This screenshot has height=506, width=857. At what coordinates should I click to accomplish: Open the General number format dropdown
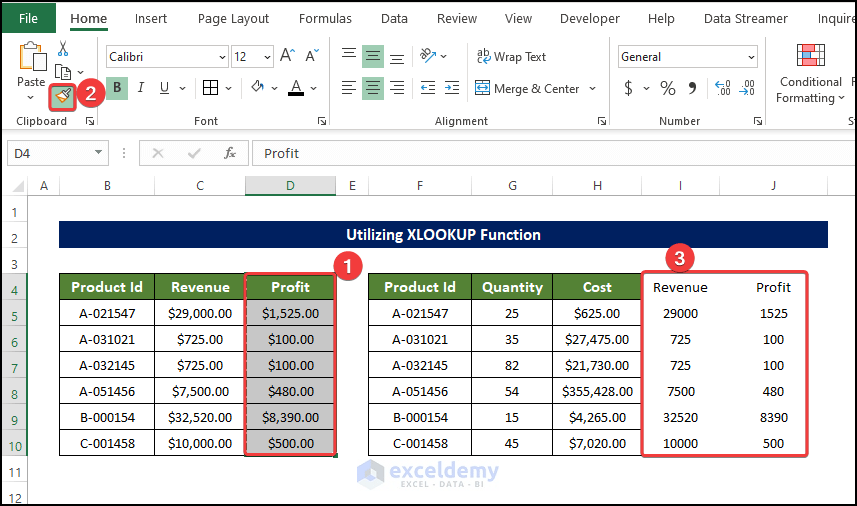(x=752, y=57)
